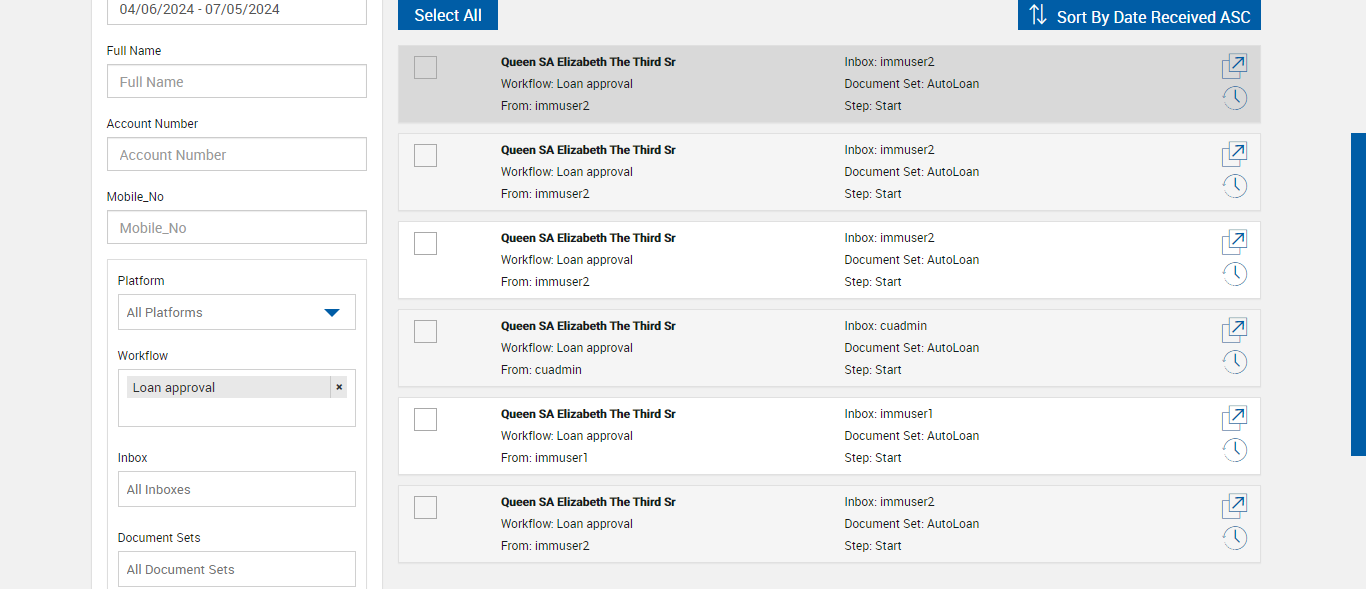This screenshot has width=1366, height=589.
Task: Click the Mobile_No text field
Action: pyautogui.click(x=237, y=228)
